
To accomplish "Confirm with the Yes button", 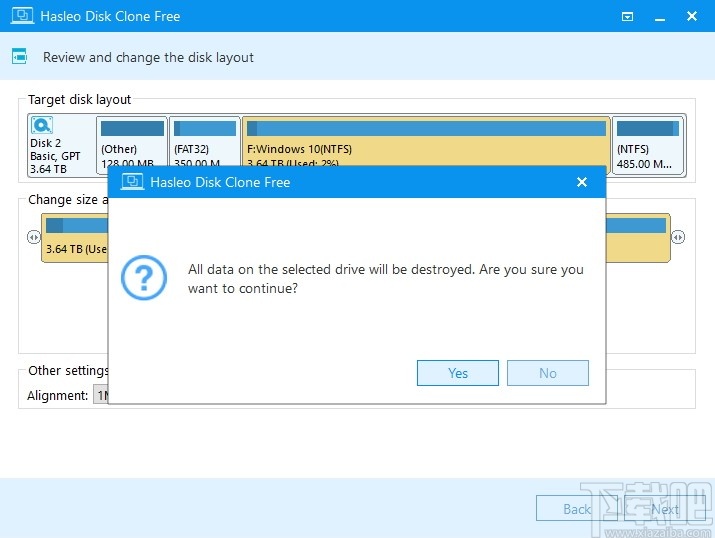I will [457, 373].
